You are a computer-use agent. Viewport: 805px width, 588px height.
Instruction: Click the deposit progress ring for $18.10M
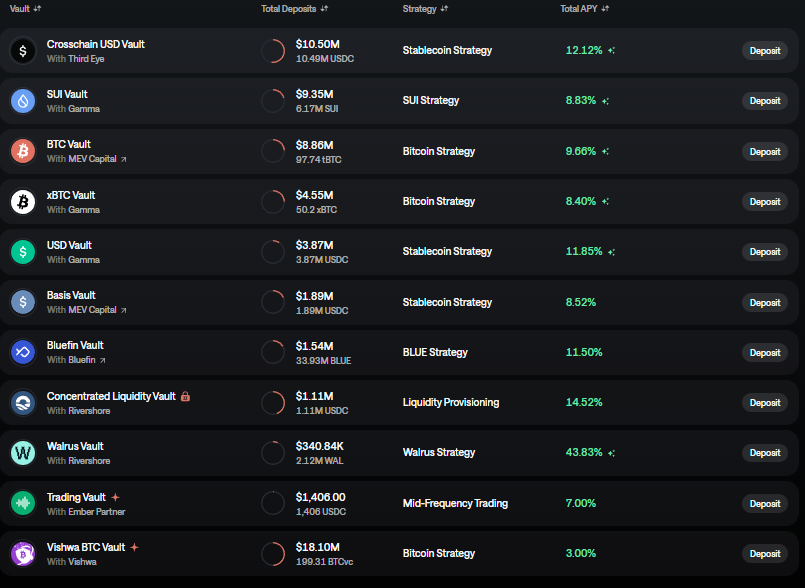[x=273, y=554]
